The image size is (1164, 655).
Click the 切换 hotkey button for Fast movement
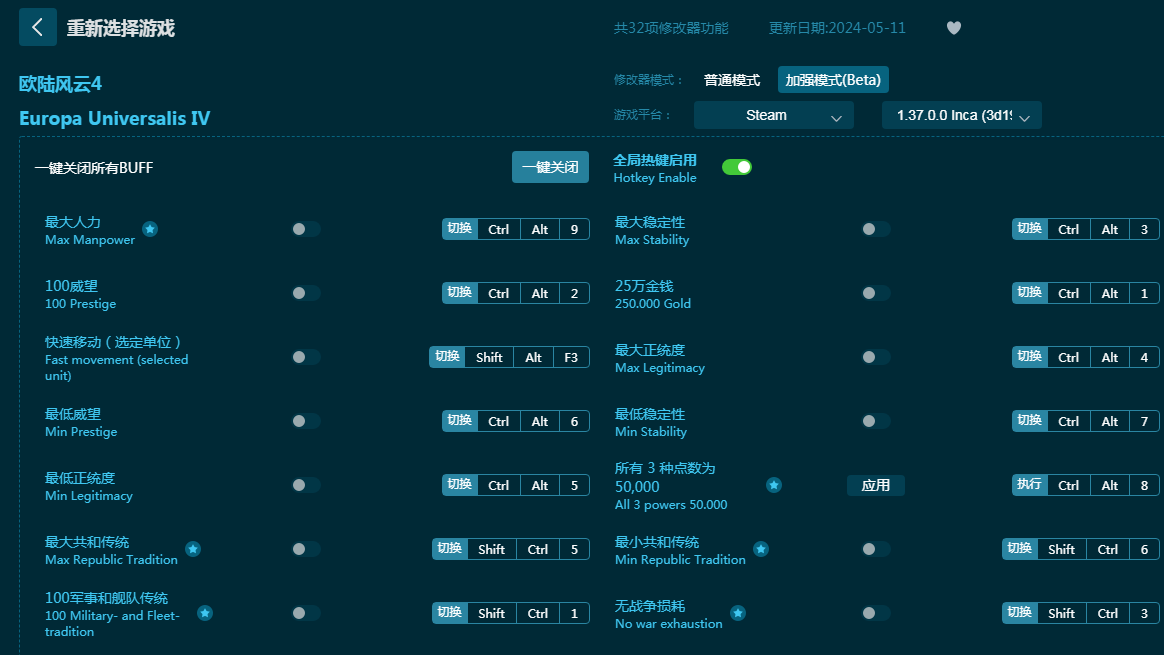click(447, 356)
